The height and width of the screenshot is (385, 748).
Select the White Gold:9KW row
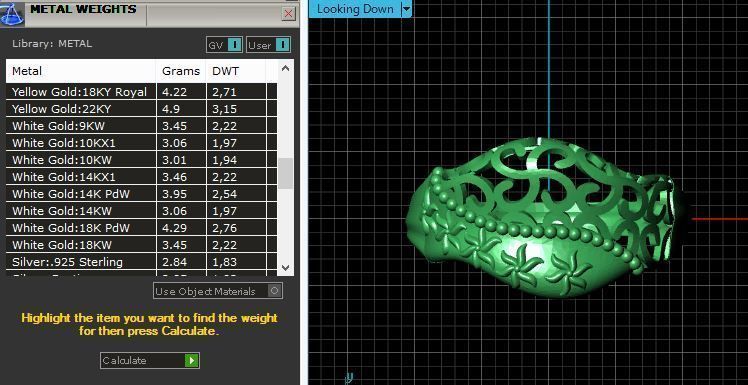tap(141, 126)
